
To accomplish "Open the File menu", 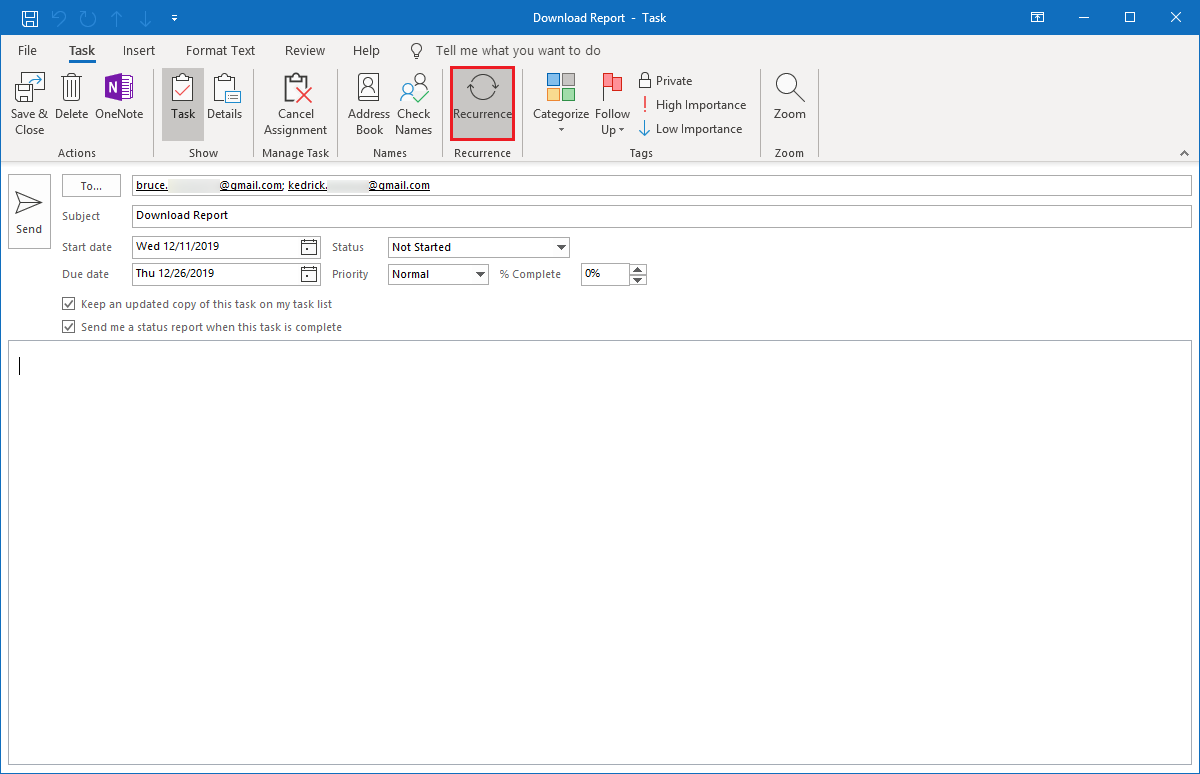I will [x=27, y=50].
